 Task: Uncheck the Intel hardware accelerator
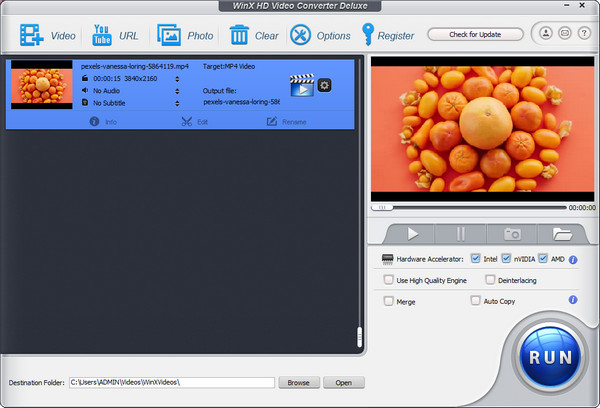475,259
